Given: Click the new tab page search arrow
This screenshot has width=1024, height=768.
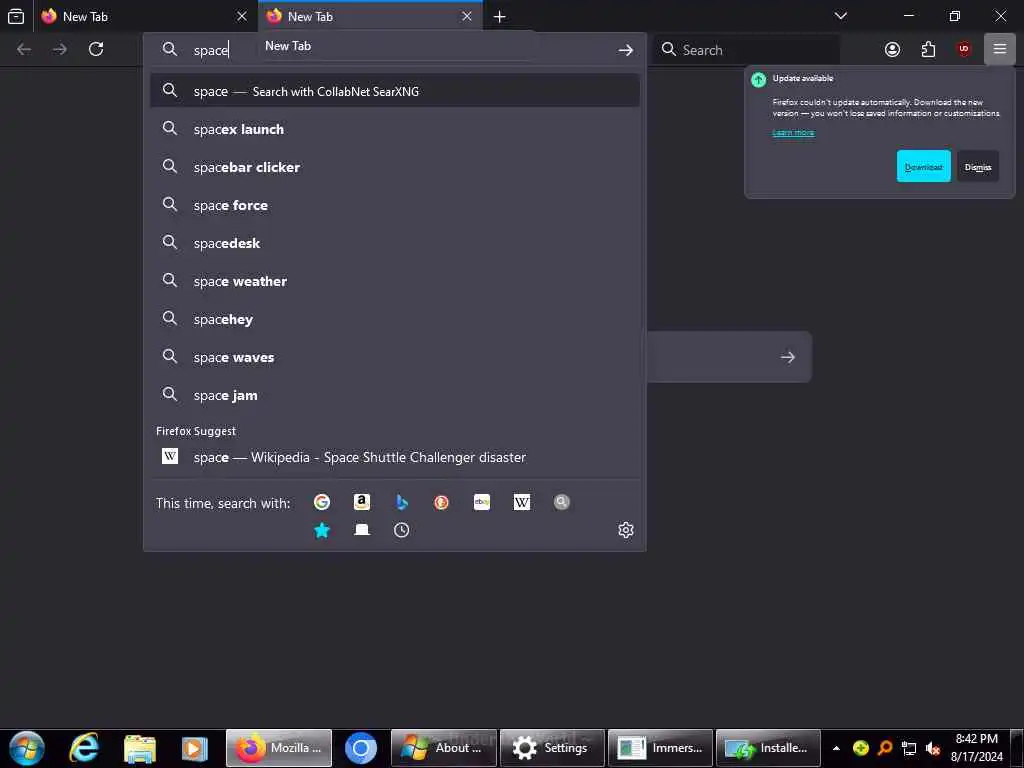Looking at the screenshot, I should (788, 357).
